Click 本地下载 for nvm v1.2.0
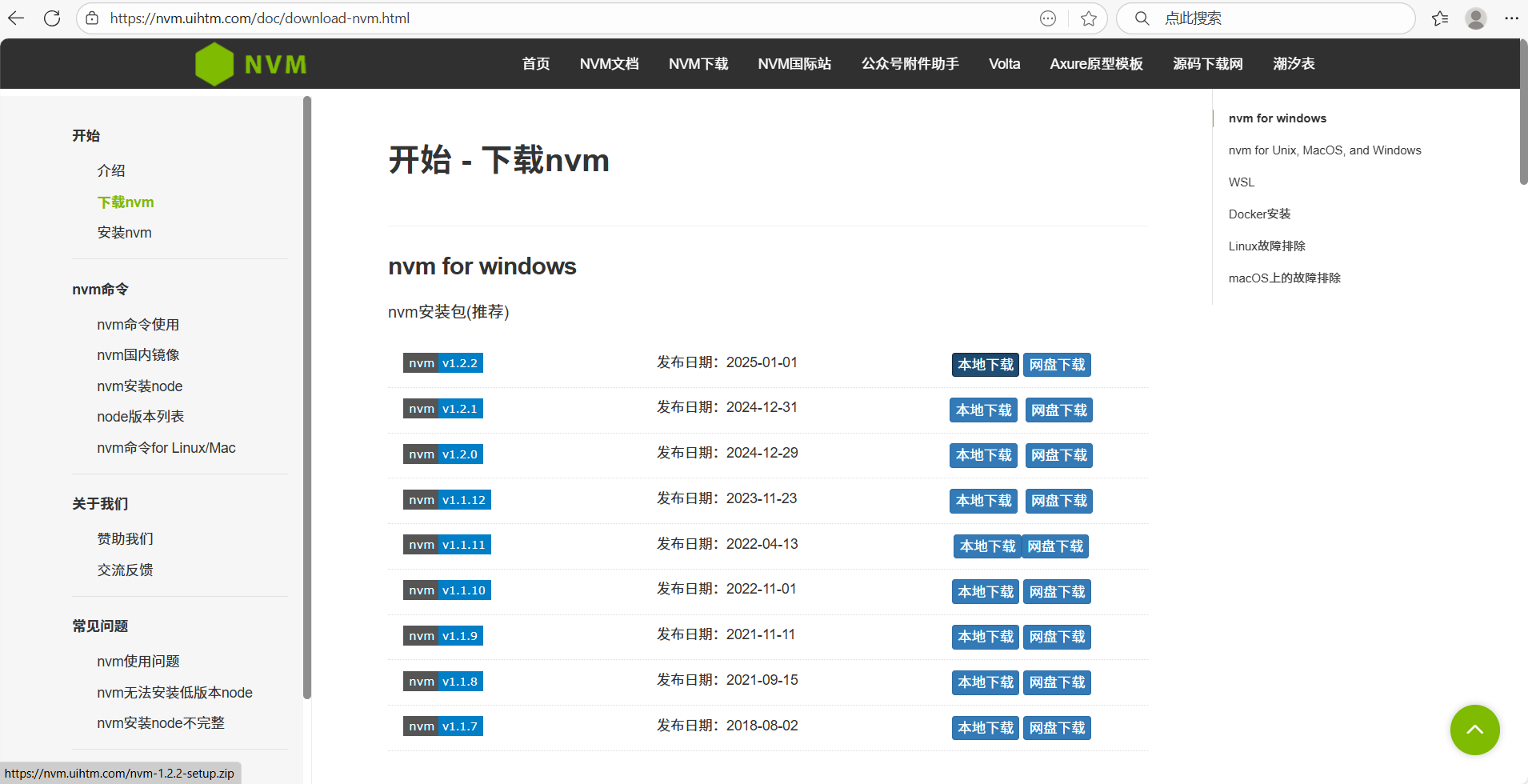Screen dimensions: 1528x784 [x=983, y=455]
